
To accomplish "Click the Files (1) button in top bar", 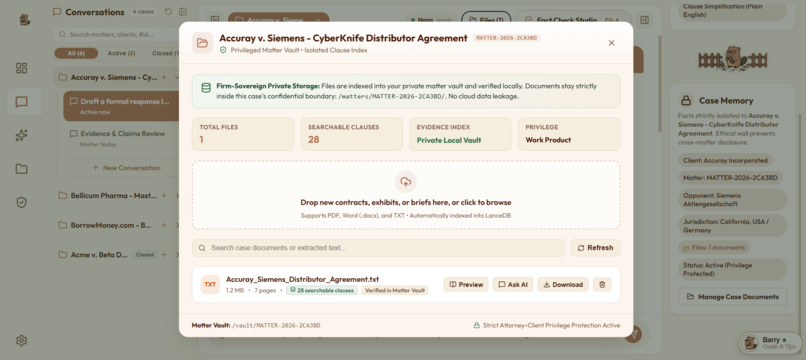I will [x=486, y=20].
